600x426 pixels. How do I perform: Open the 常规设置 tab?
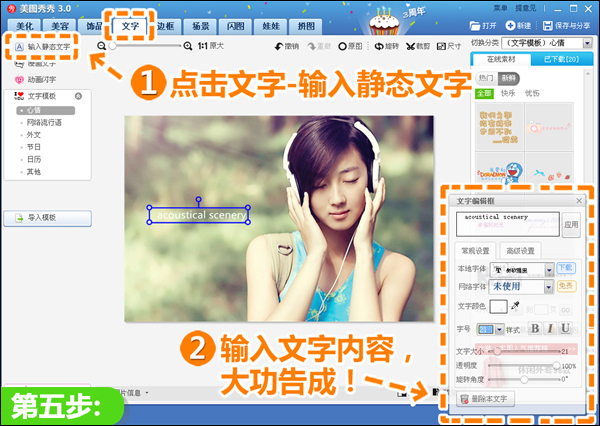pyautogui.click(x=475, y=251)
